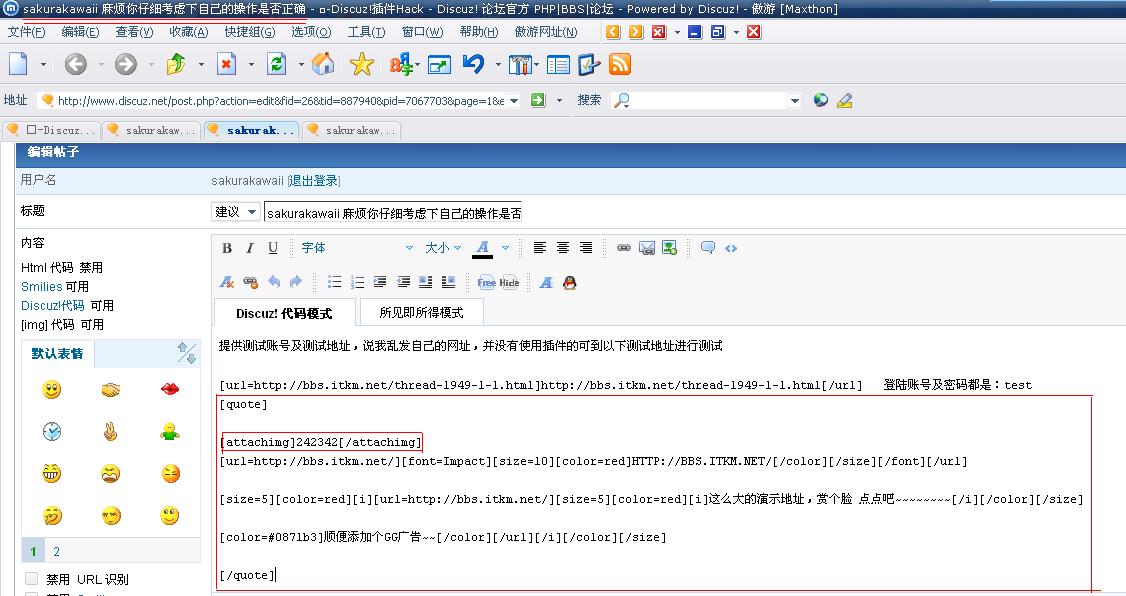
Task: Open the 大小 font size dropdown
Action: [443, 248]
